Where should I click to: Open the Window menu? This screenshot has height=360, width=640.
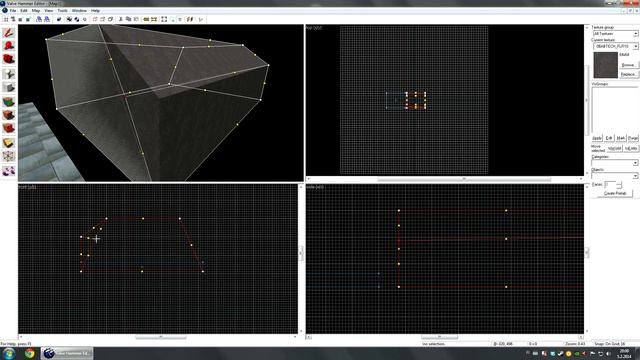tap(79, 11)
